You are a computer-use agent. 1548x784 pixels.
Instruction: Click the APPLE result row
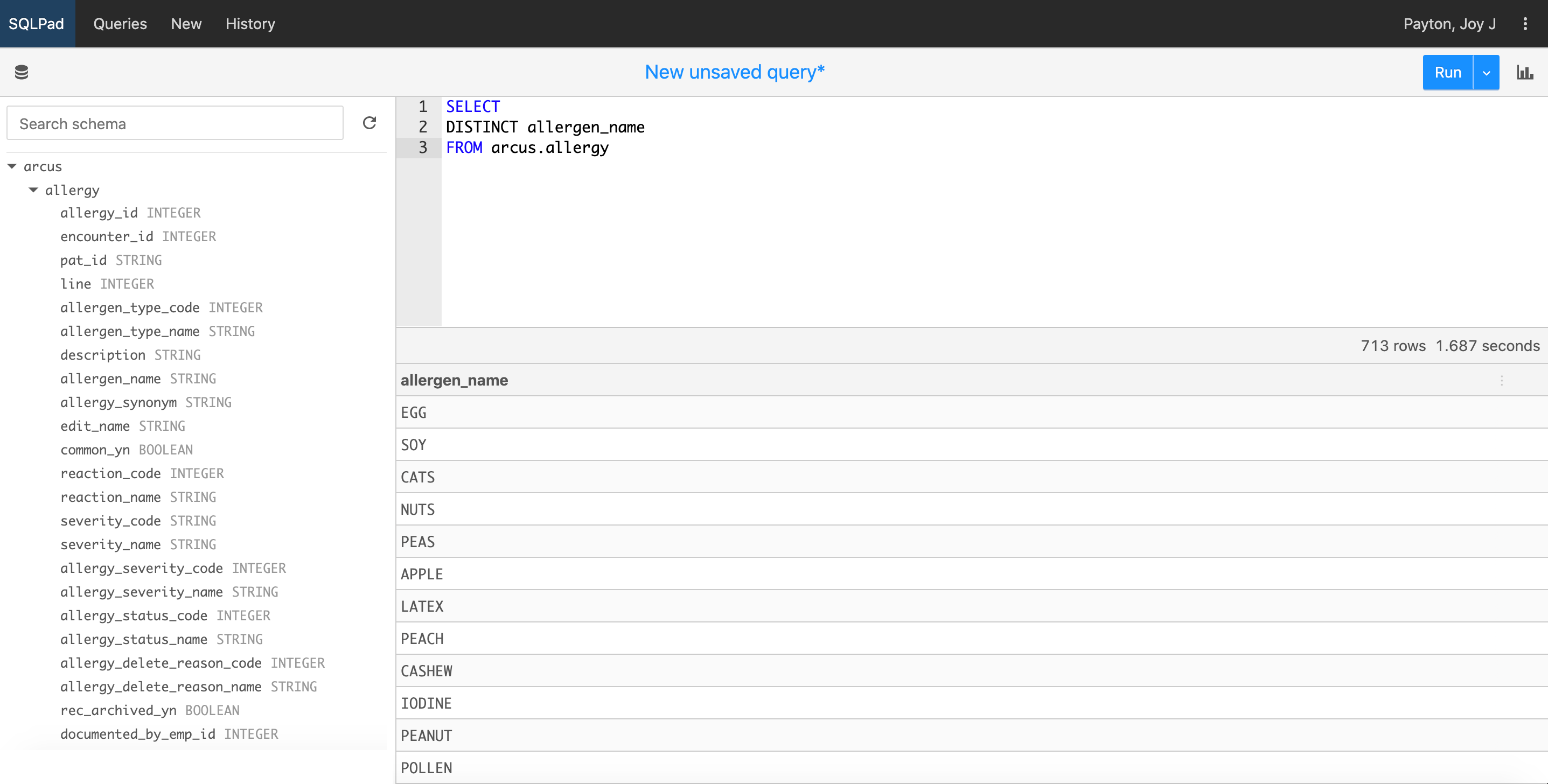pyautogui.click(x=972, y=575)
